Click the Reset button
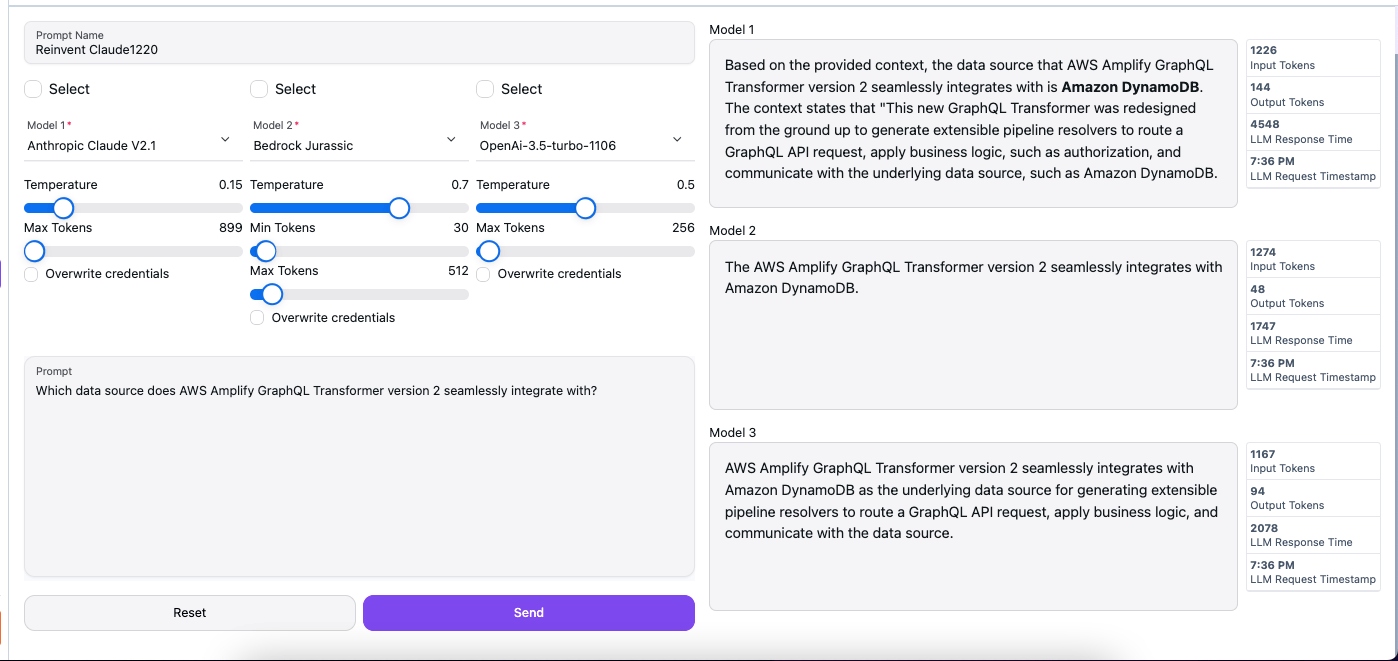1398x661 pixels. pos(190,613)
